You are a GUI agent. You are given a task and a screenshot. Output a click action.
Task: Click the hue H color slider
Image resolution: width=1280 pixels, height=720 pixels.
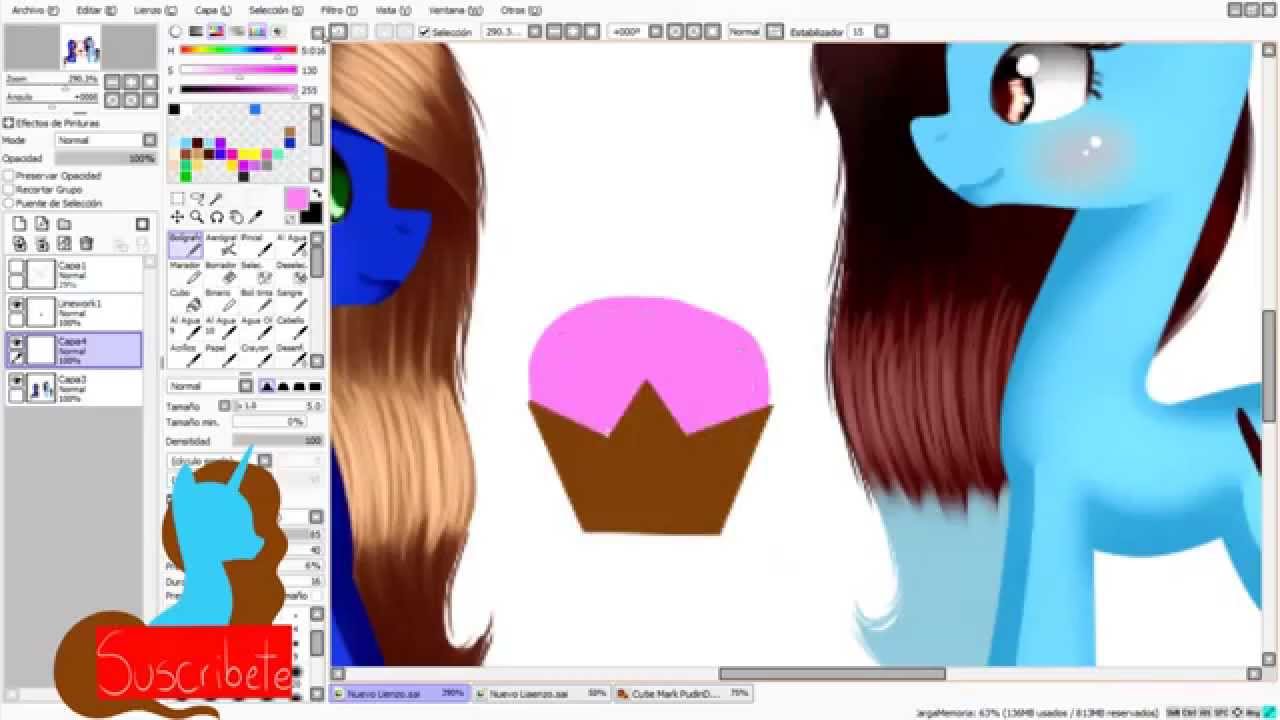tap(238, 50)
